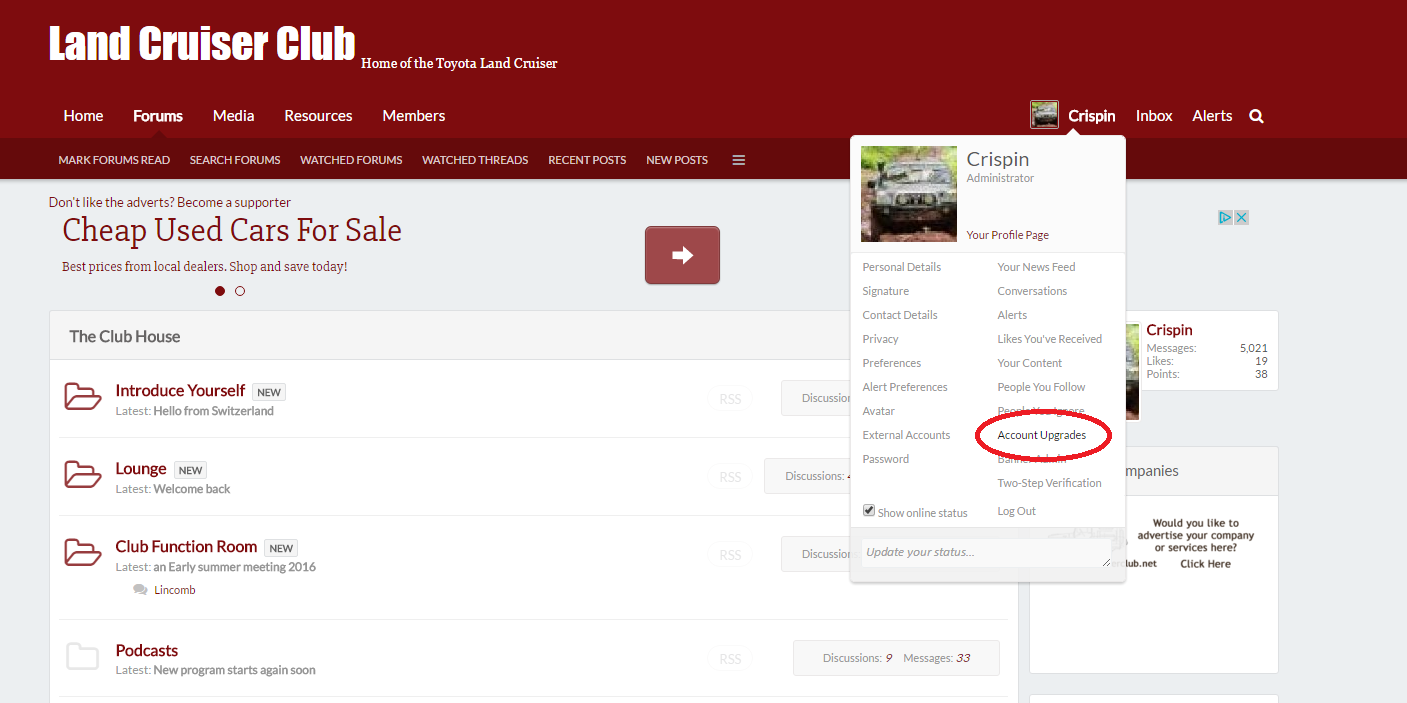Screen dimensions: 1407x703
Task: Click the Introduce Yourself folder icon
Action: (83, 397)
